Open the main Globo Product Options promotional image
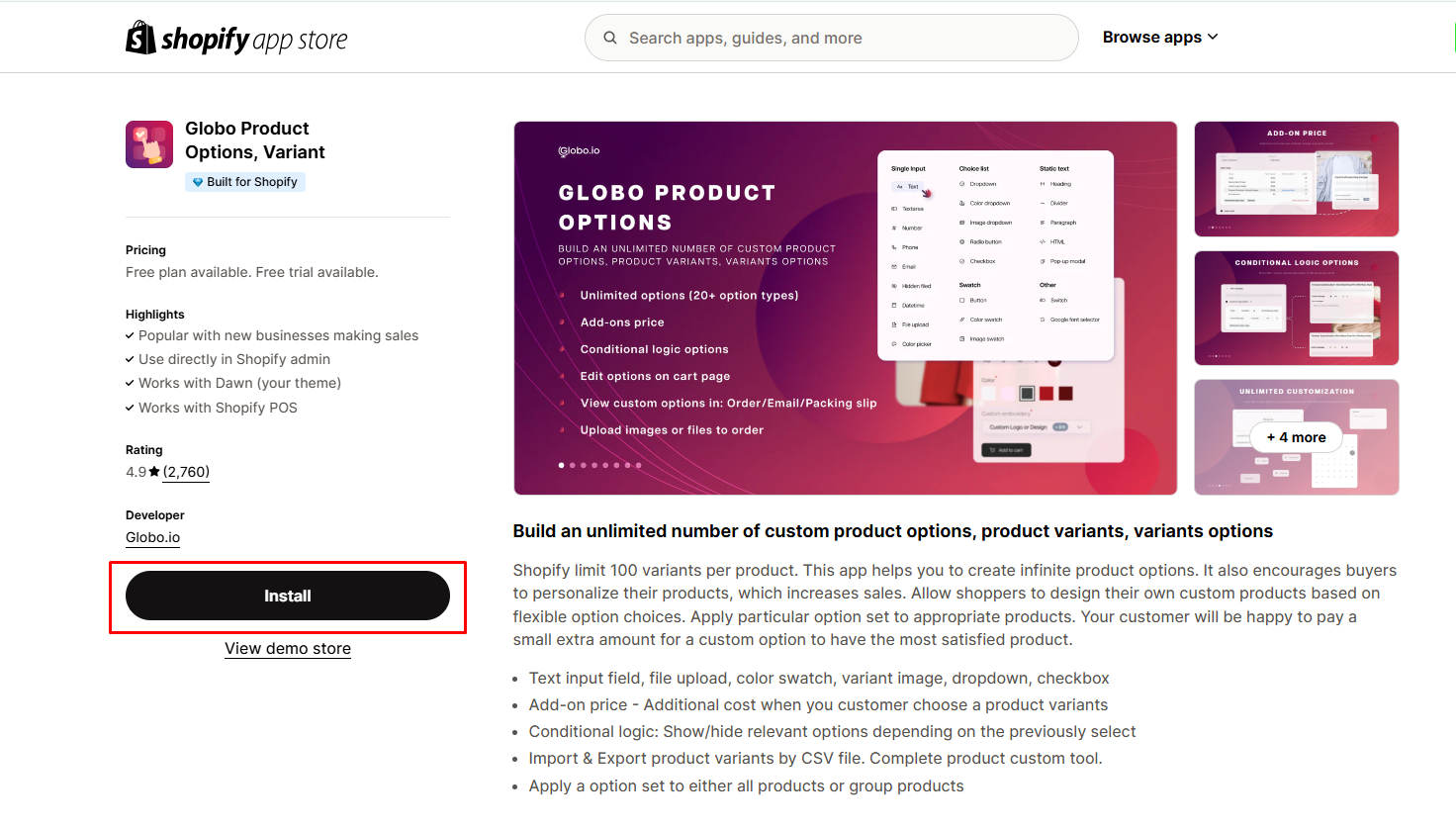 pyautogui.click(x=845, y=307)
